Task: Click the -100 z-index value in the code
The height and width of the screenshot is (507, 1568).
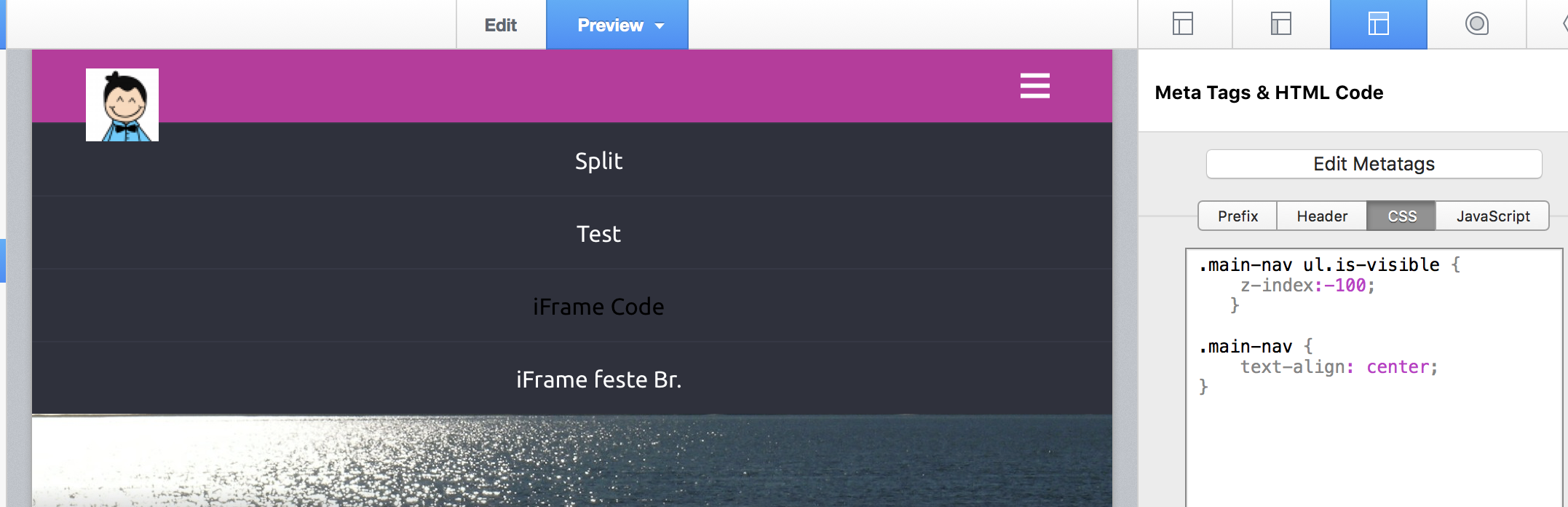Action: tap(1345, 286)
